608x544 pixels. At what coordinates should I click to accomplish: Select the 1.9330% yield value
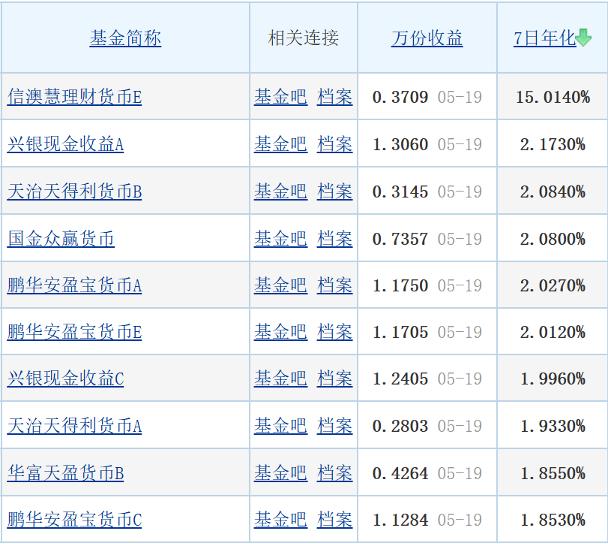(553, 426)
